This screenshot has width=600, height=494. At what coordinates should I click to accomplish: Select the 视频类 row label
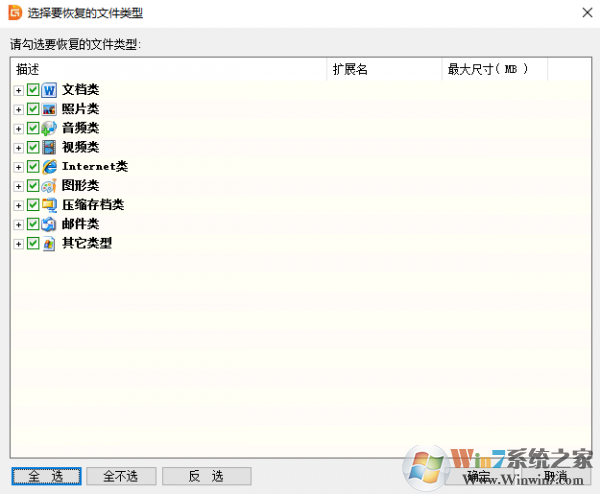(80, 147)
